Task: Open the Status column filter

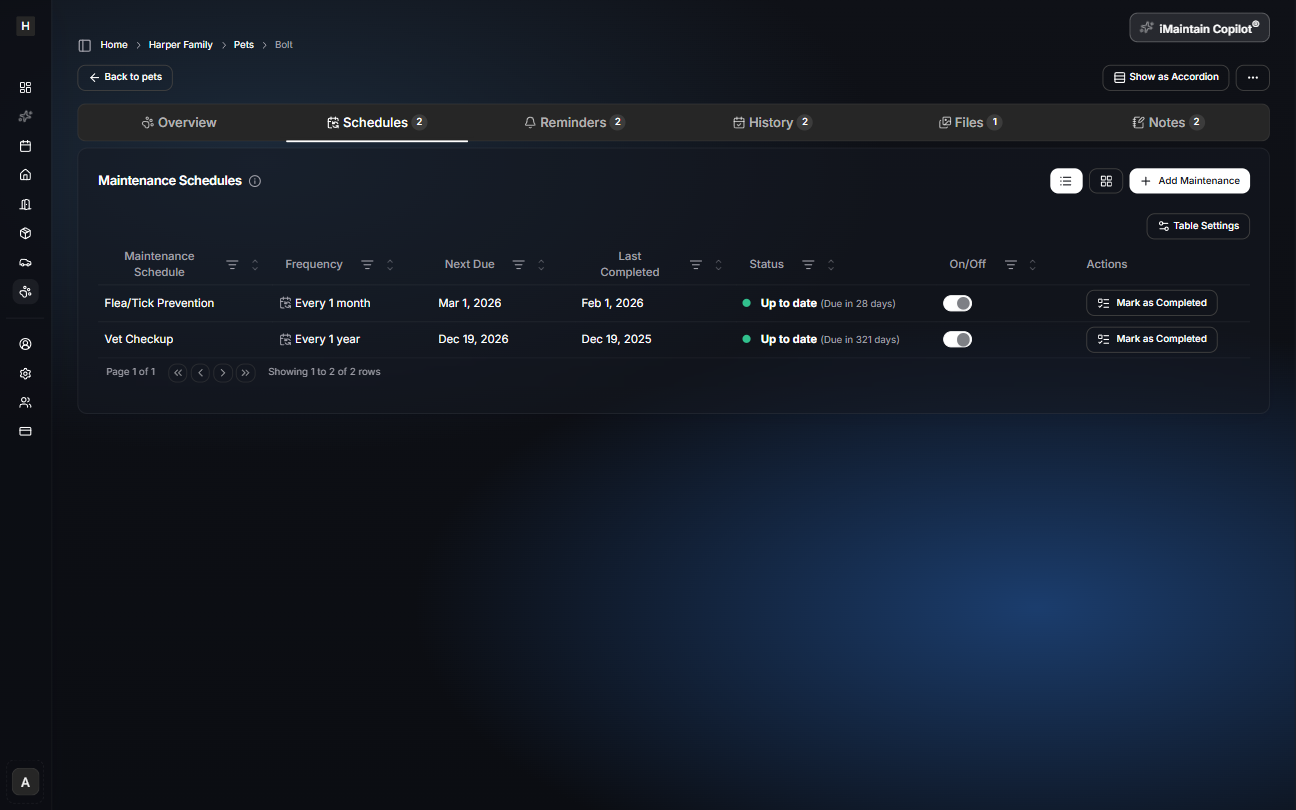Action: (808, 265)
